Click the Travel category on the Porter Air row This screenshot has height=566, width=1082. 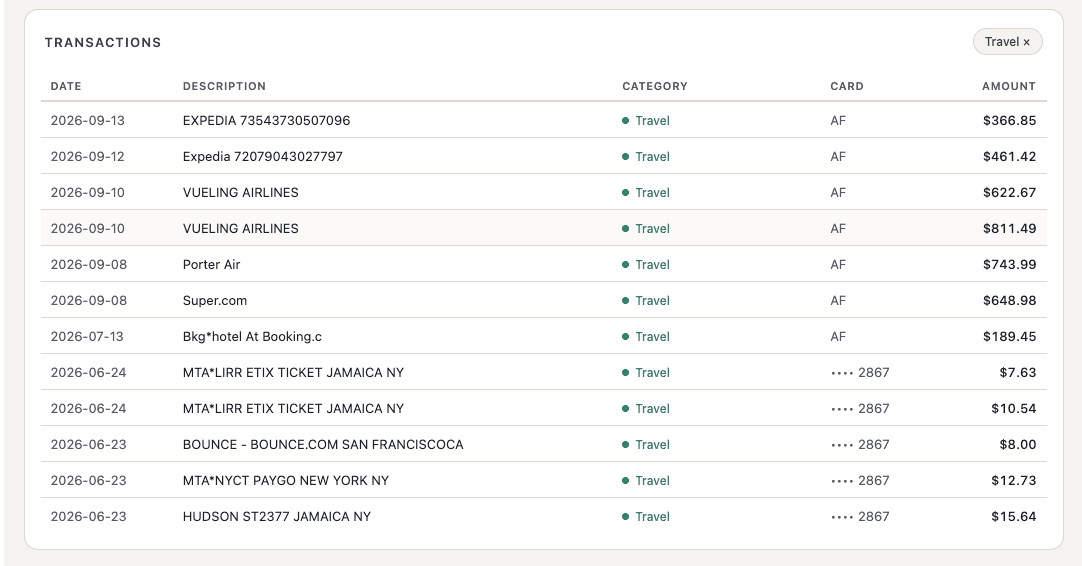click(646, 264)
